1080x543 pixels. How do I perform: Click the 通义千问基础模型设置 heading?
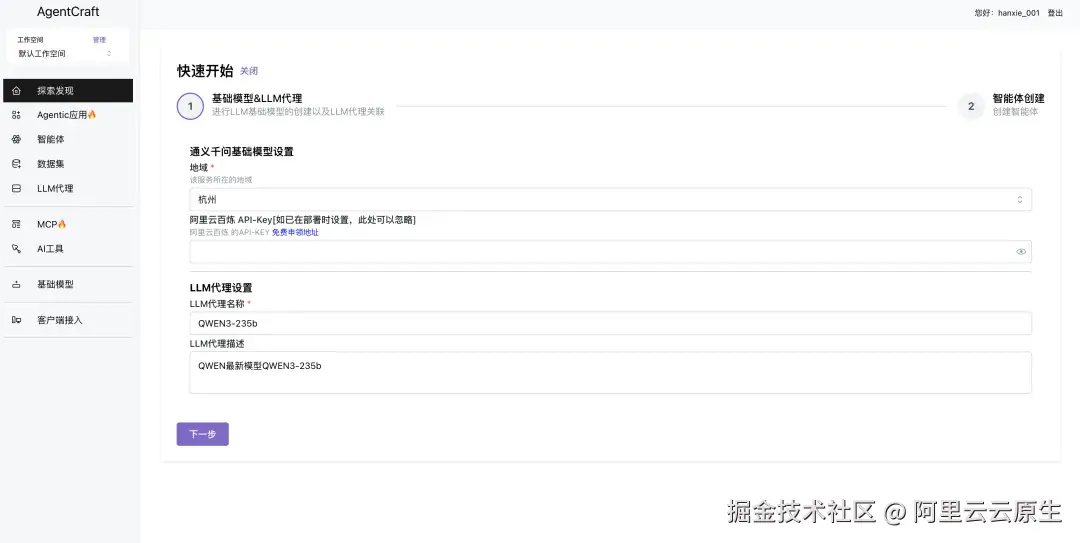(242, 152)
